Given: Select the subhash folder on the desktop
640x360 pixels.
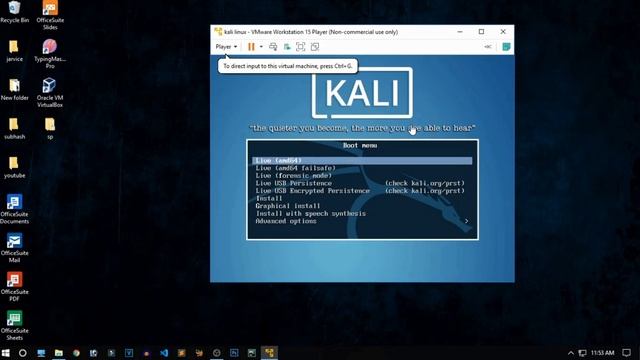Looking at the screenshot, I should [14, 129].
